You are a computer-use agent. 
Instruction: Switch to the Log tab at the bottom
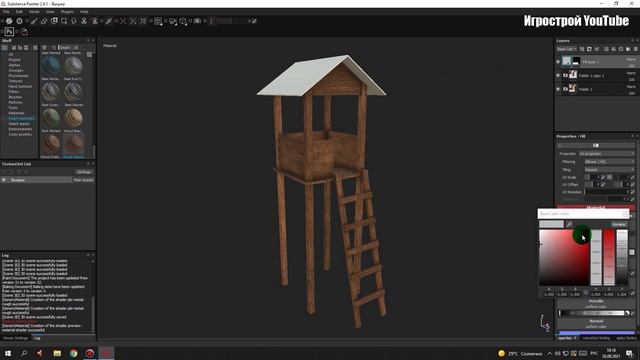37,338
